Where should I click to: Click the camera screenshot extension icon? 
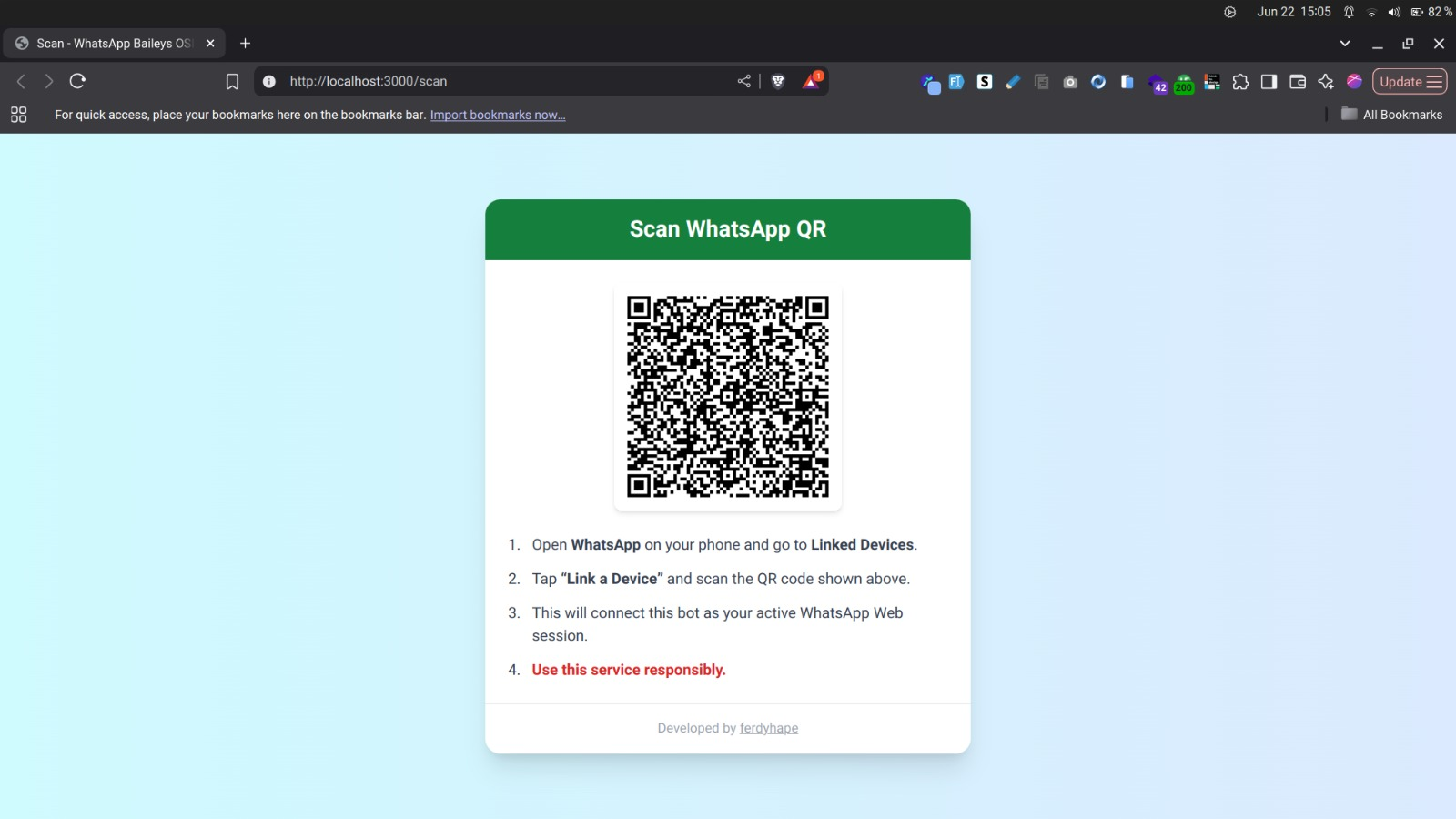(1070, 82)
